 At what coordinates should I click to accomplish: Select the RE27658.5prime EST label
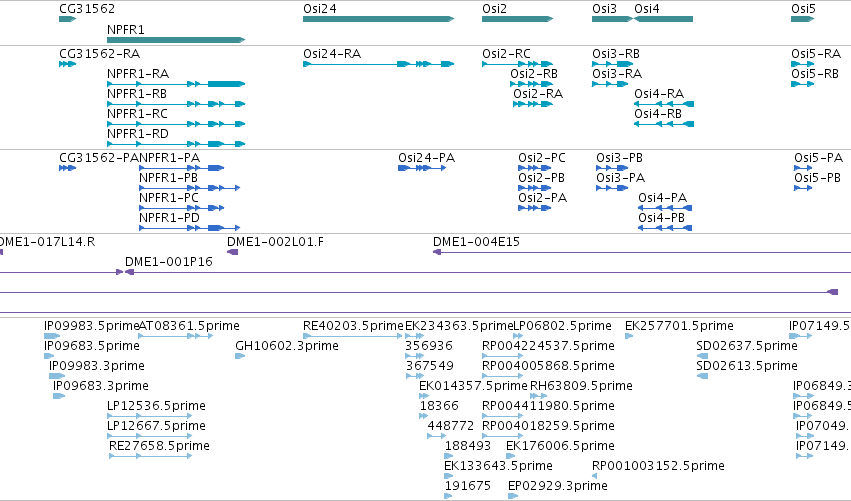click(159, 446)
